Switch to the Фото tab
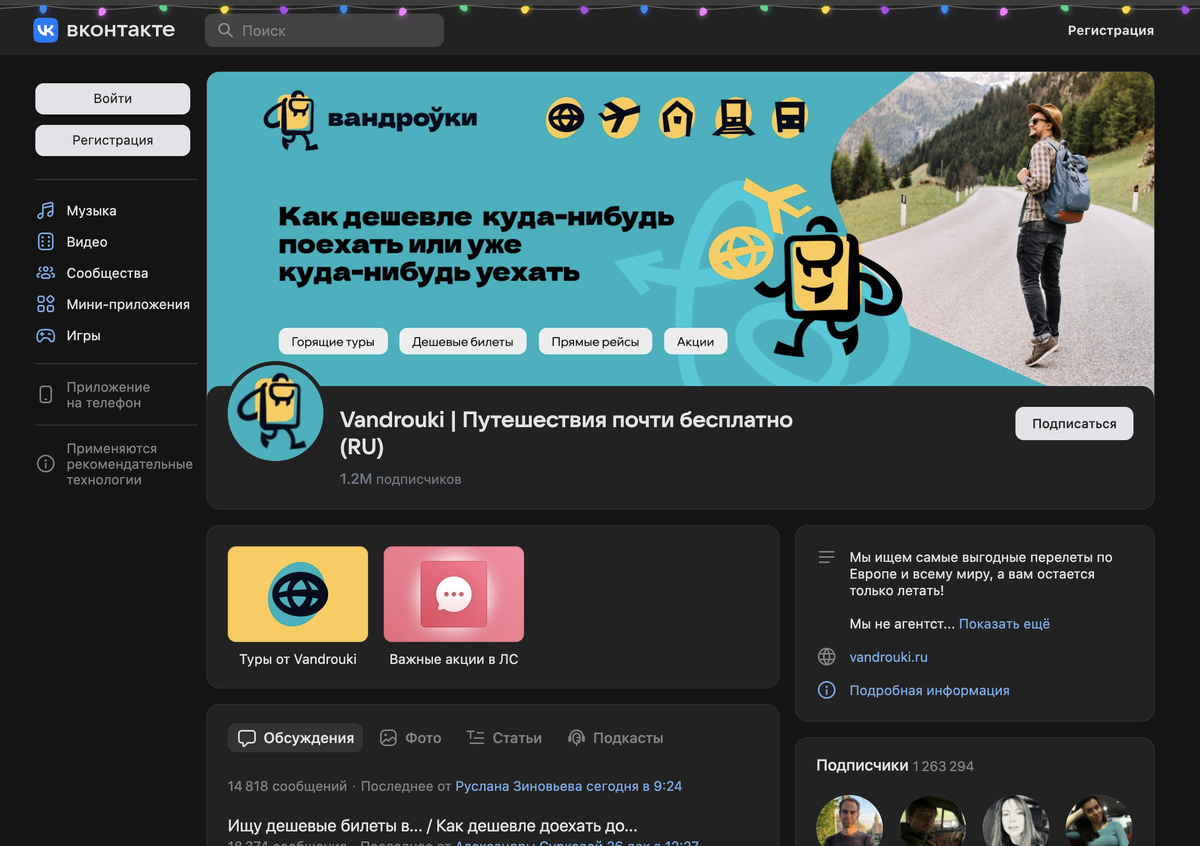The width and height of the screenshot is (1200, 846). click(x=411, y=738)
